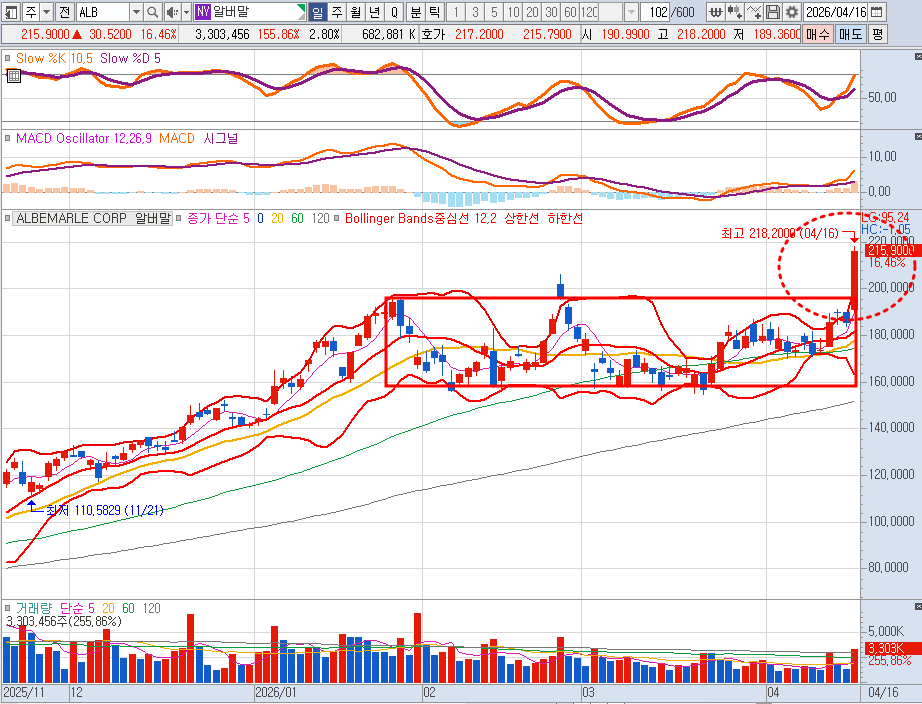Click the panel layout icon at top-left
This screenshot has height=704, width=922.
pyautogui.click(x=10, y=12)
